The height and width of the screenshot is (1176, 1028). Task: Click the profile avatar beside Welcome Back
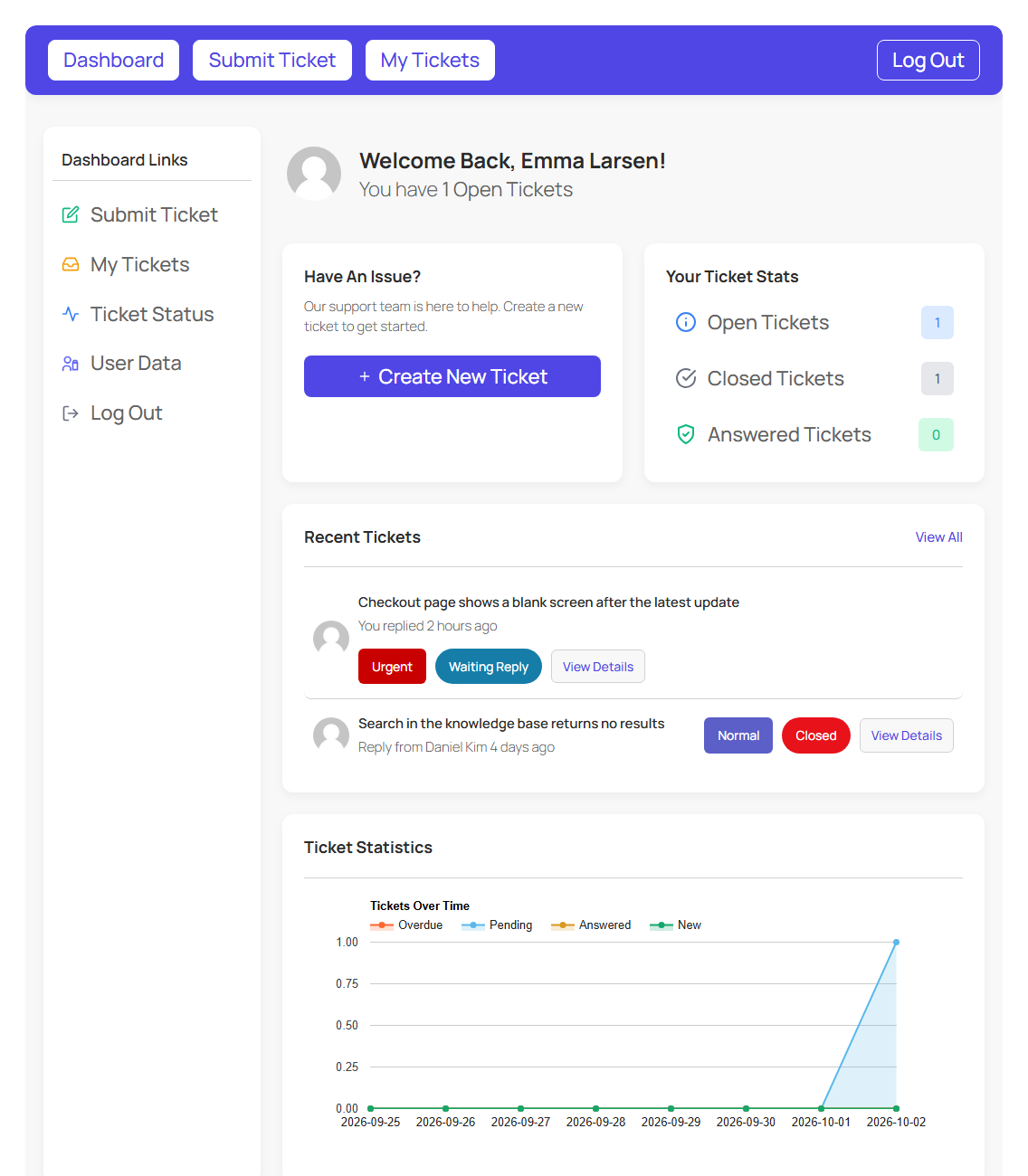coord(314,174)
